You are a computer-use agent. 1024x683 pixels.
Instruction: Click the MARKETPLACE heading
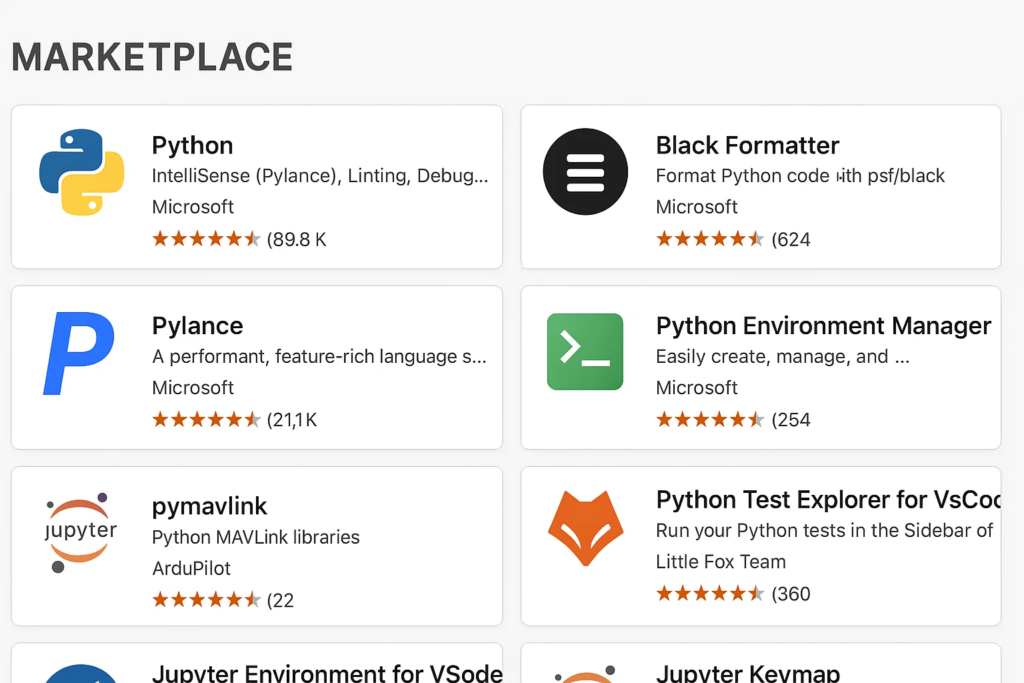[x=152, y=57]
